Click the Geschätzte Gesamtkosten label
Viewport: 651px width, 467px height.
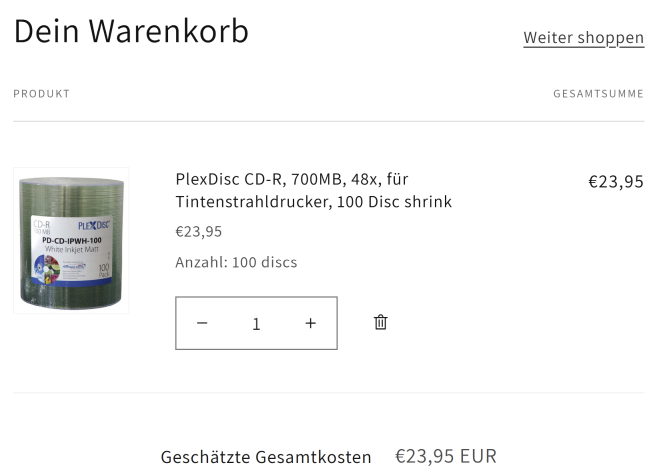[266, 457]
